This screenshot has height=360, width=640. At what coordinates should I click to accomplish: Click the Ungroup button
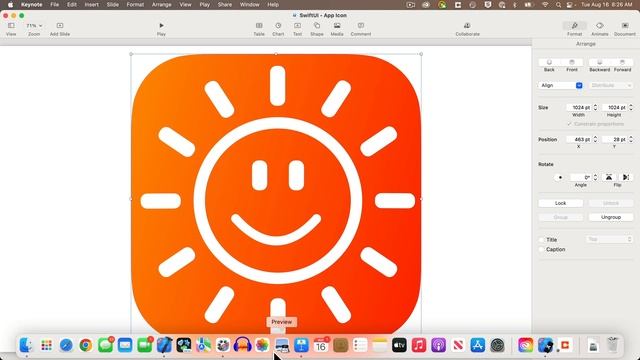(x=611, y=217)
